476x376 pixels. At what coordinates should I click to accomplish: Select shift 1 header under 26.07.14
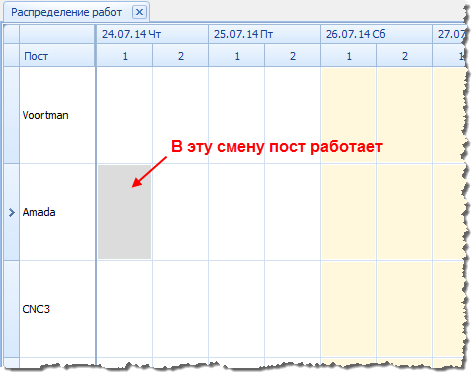[x=349, y=56]
